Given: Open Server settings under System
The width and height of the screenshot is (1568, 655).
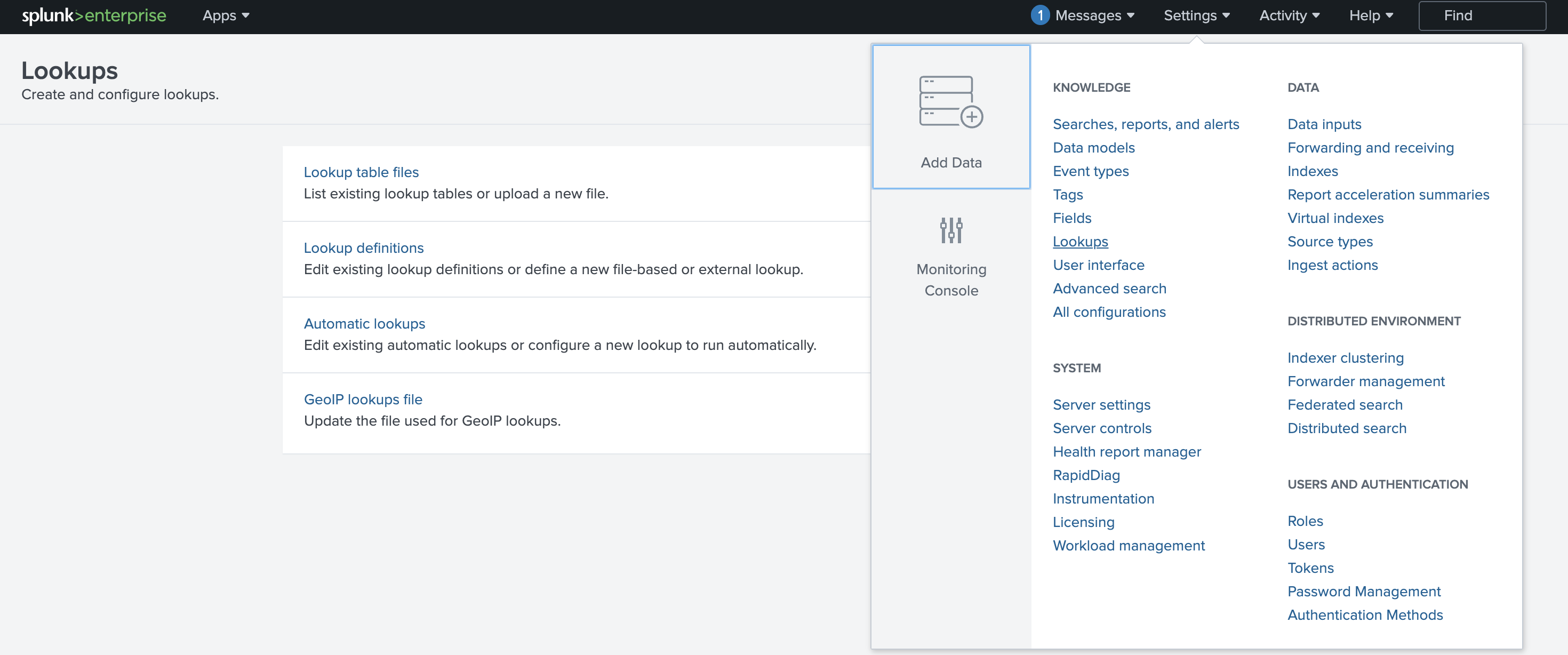Looking at the screenshot, I should (x=1101, y=405).
